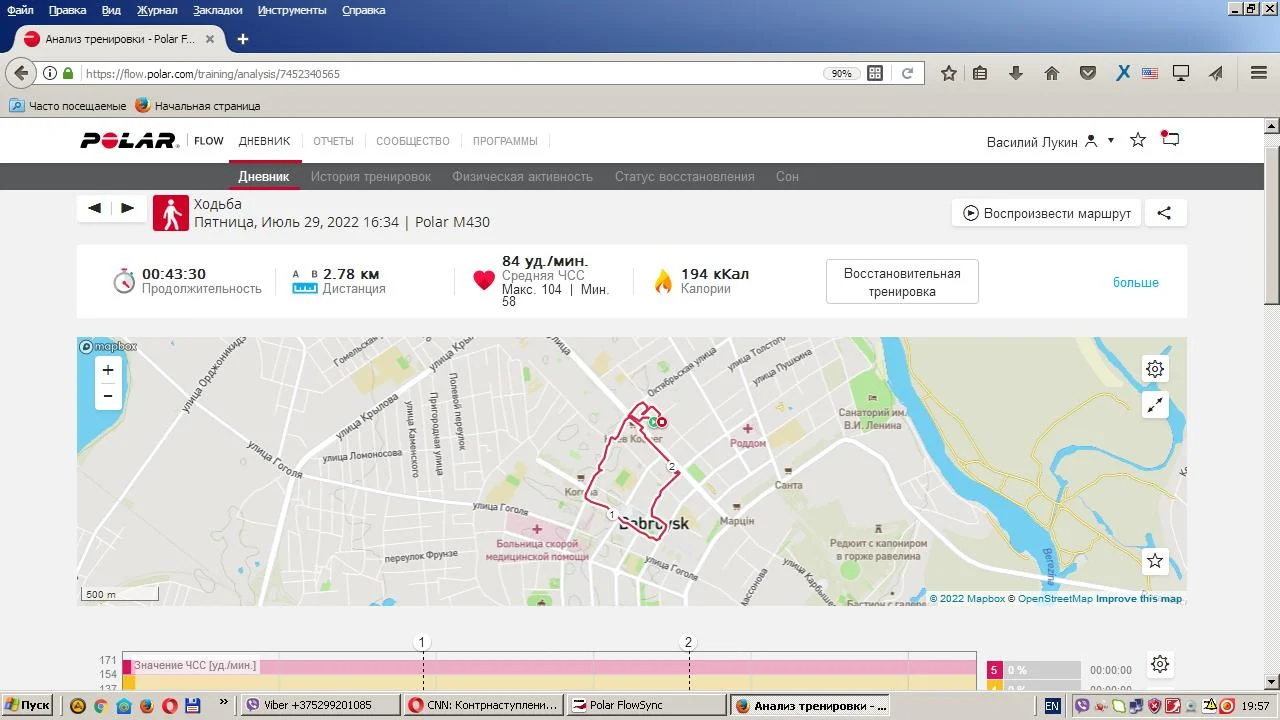Click the star icon on the map
This screenshot has width=1280, height=720.
tap(1155, 561)
